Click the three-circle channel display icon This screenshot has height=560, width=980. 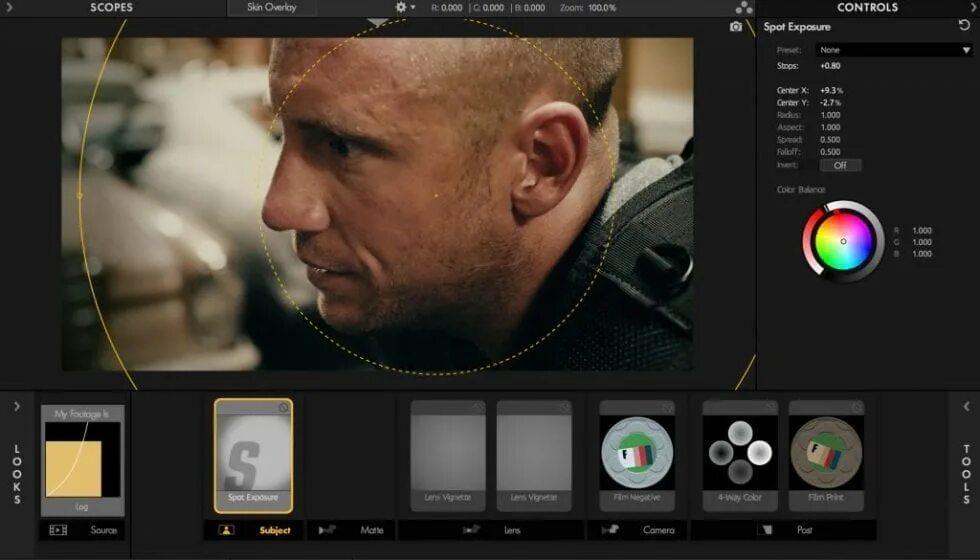[744, 8]
